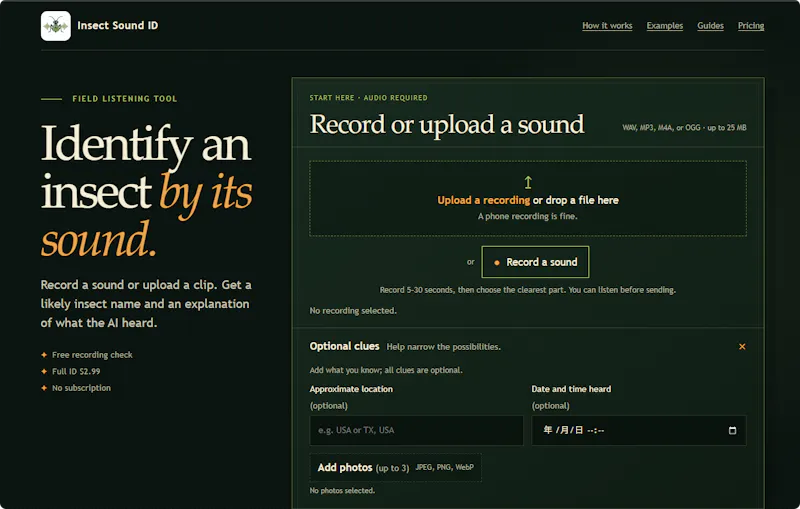Click the 'FIELD LISTENING TOOL' label

pyautogui.click(x=124, y=98)
